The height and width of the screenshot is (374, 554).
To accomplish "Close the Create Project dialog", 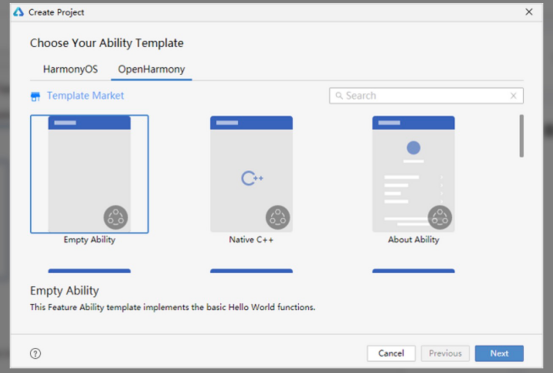I will [x=529, y=12].
